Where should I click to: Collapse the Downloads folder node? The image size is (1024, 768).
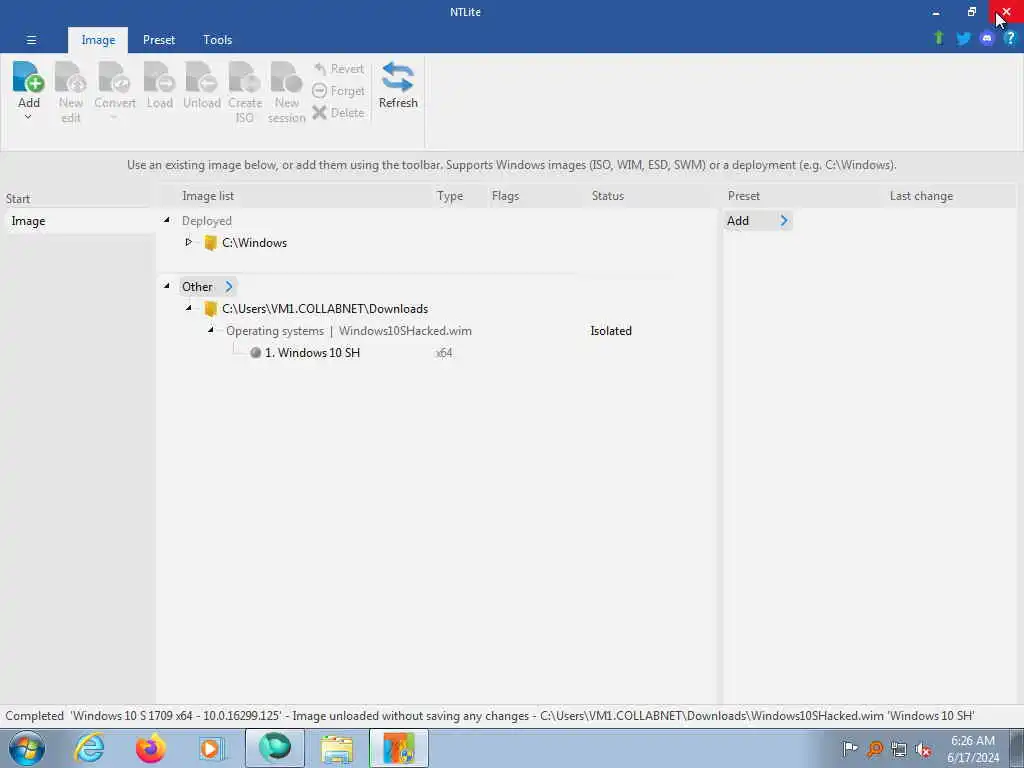click(188, 308)
